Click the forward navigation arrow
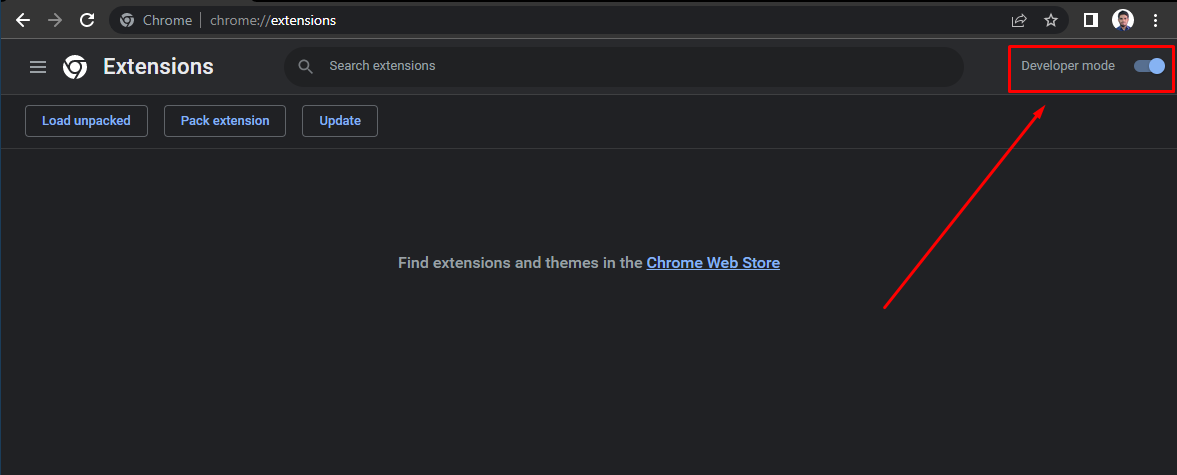Screen dimensions: 1177x475 [55, 20]
